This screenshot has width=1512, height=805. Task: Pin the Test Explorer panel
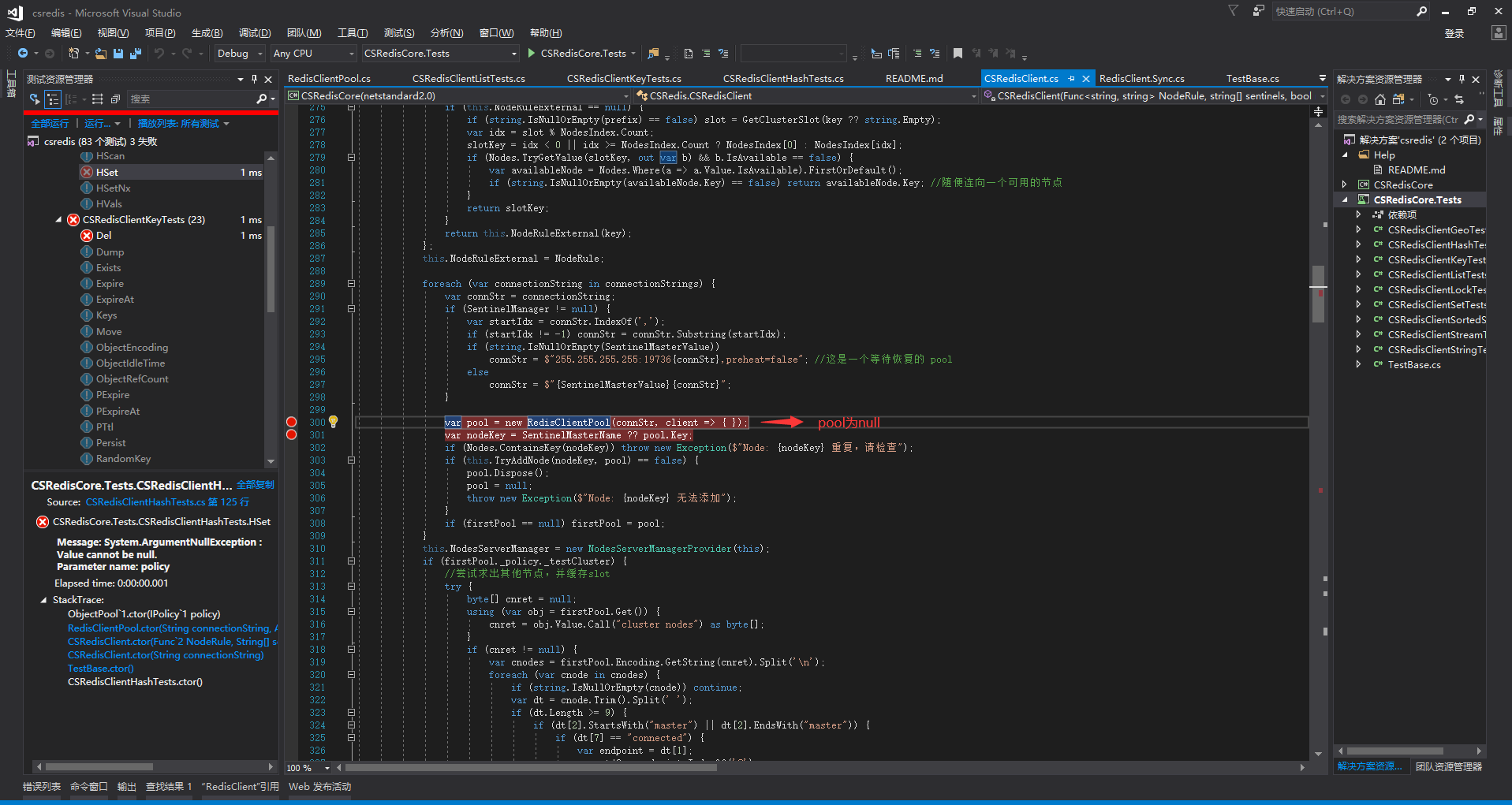click(x=254, y=80)
